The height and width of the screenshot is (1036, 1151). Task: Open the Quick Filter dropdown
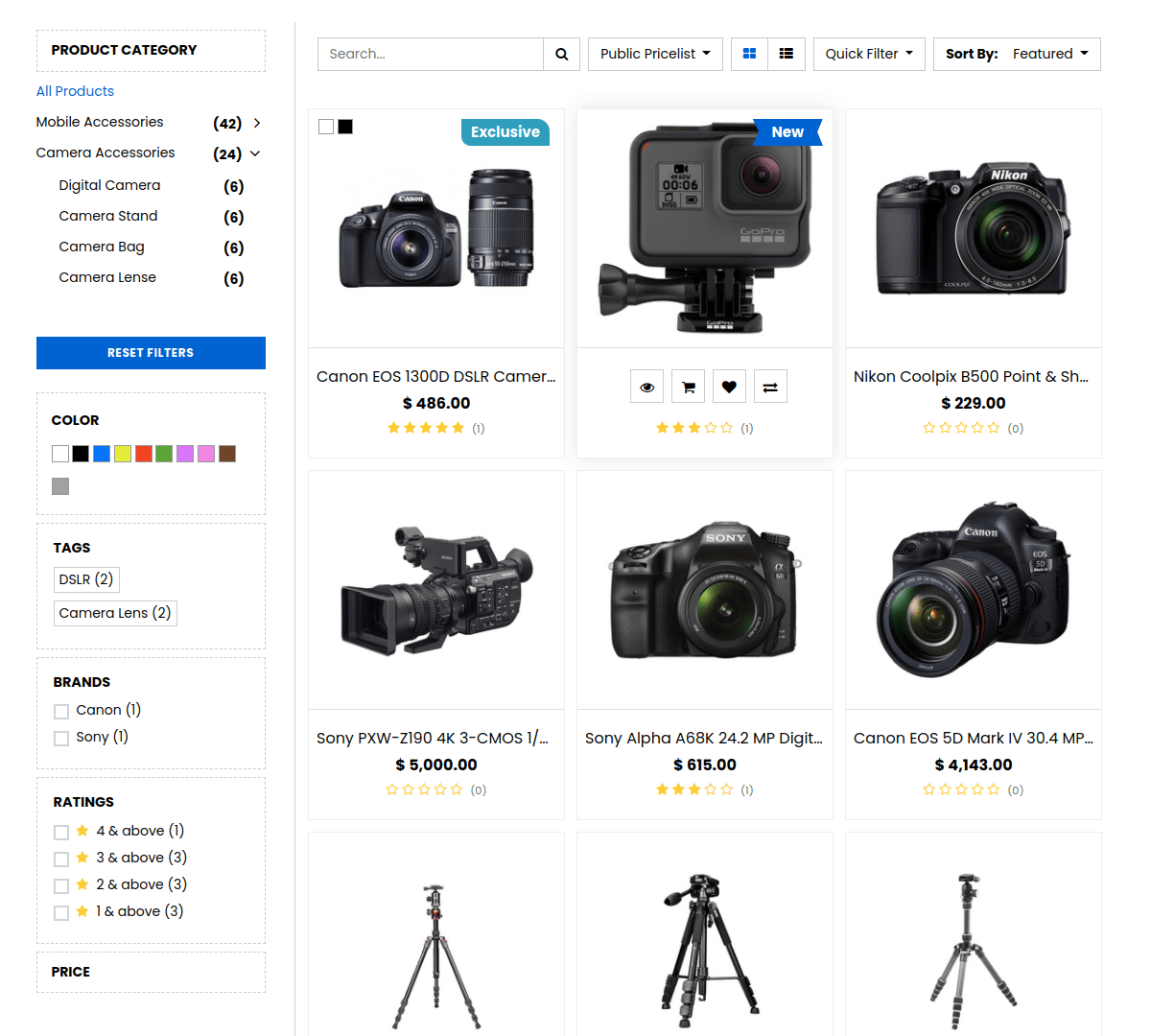click(869, 54)
